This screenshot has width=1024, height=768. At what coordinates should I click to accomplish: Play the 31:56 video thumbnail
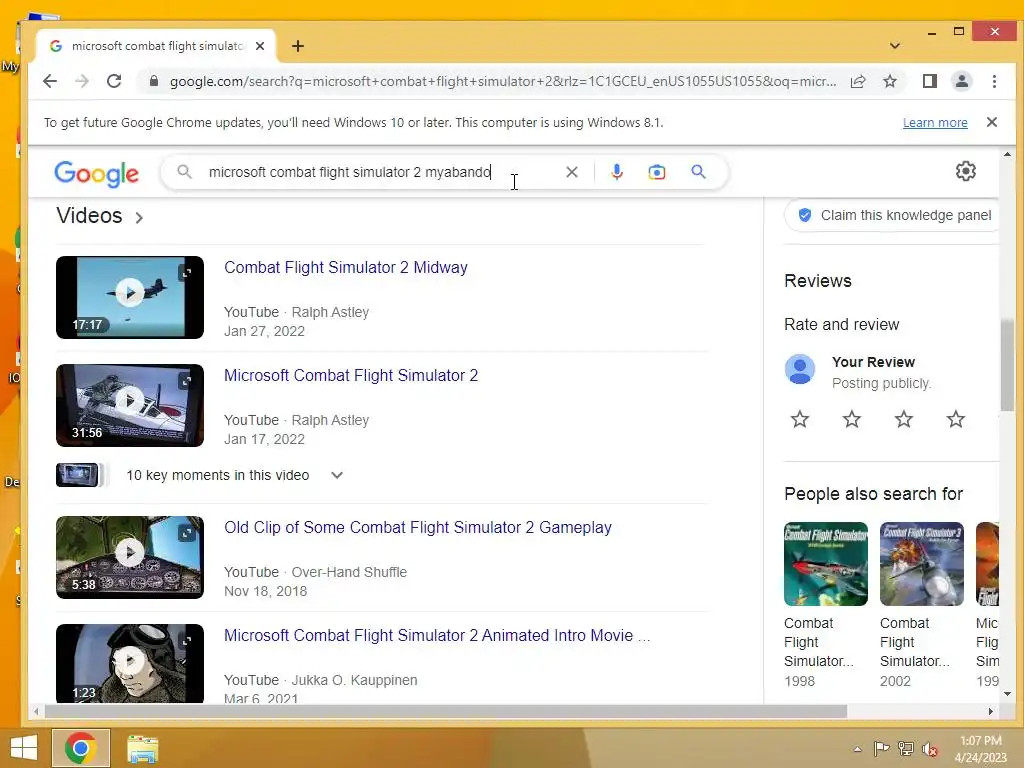[x=130, y=406]
